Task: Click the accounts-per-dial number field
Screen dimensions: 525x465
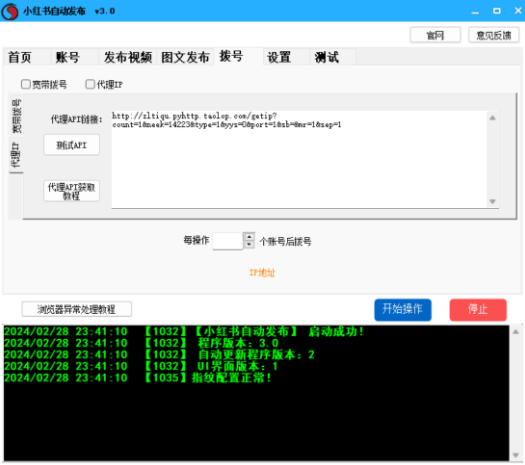Action: coord(228,241)
